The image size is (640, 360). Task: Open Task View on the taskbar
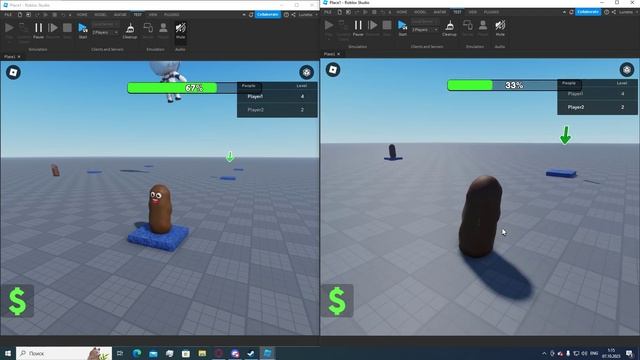pos(120,353)
